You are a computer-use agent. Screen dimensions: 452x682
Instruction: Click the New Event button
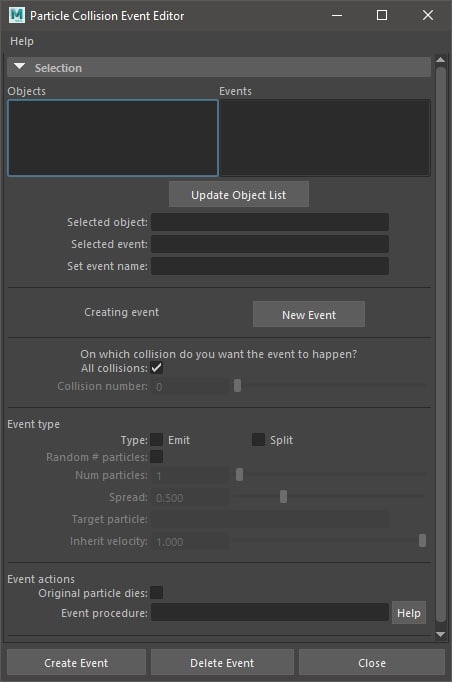pyautogui.click(x=309, y=314)
